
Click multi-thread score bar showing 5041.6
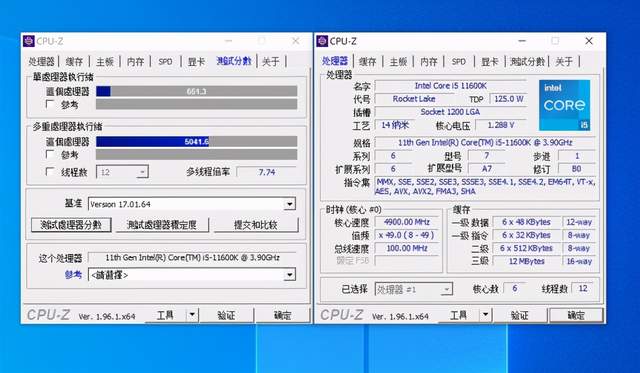pos(196,142)
